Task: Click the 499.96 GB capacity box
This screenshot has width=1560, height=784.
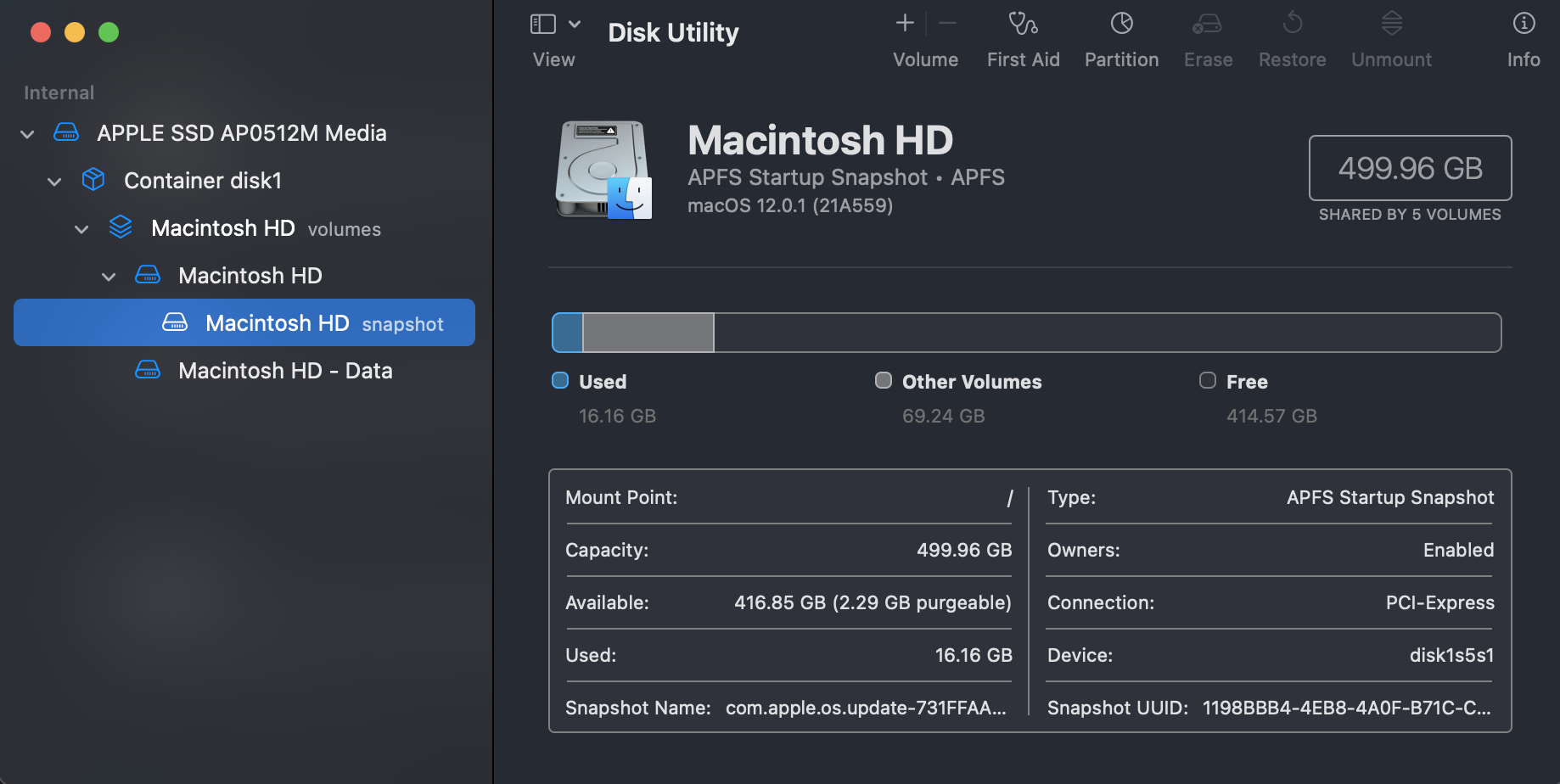Action: coord(1410,168)
